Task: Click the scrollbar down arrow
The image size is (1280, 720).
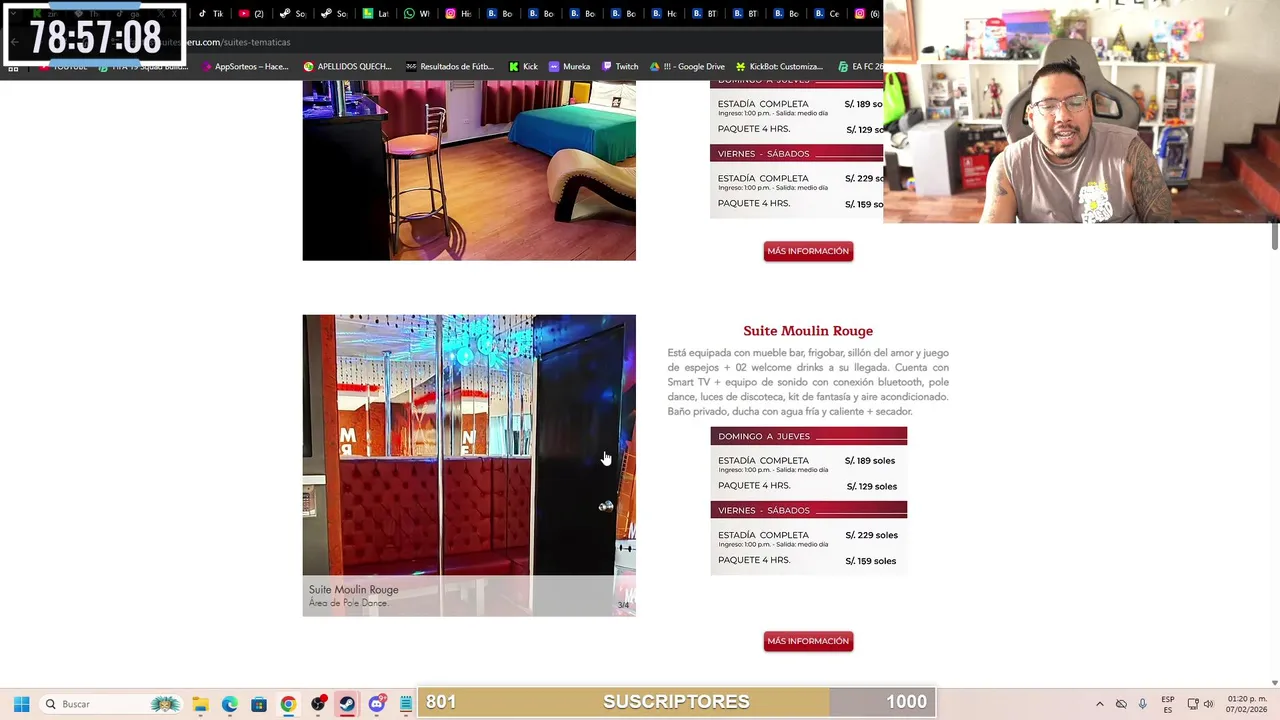Action: coord(1275,683)
